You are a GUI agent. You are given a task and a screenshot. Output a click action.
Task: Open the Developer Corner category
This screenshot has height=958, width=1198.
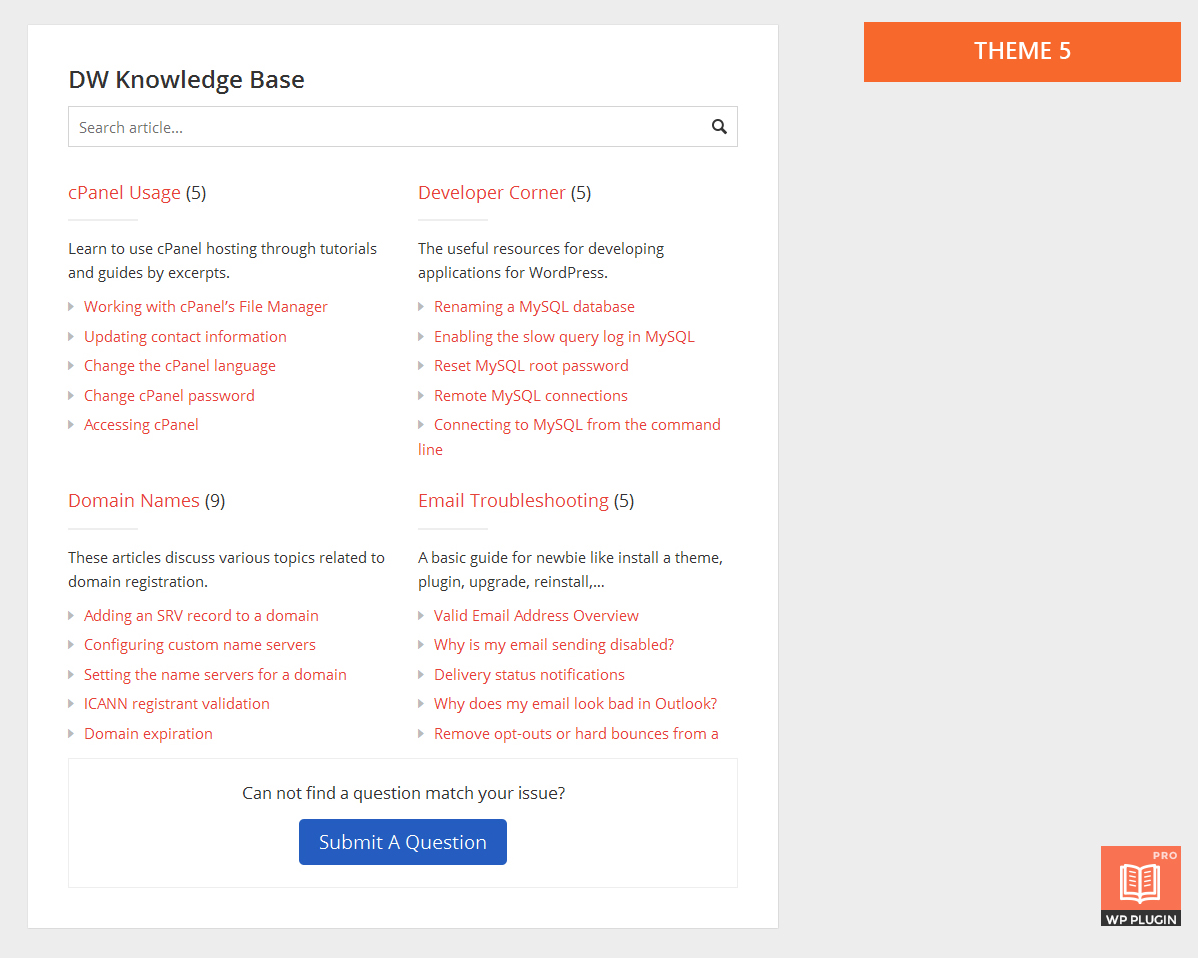point(491,193)
